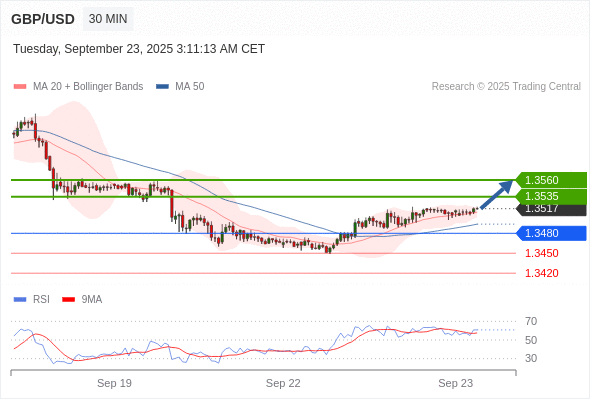Click the 30 MIN timeframe badge

pyautogui.click(x=108, y=19)
